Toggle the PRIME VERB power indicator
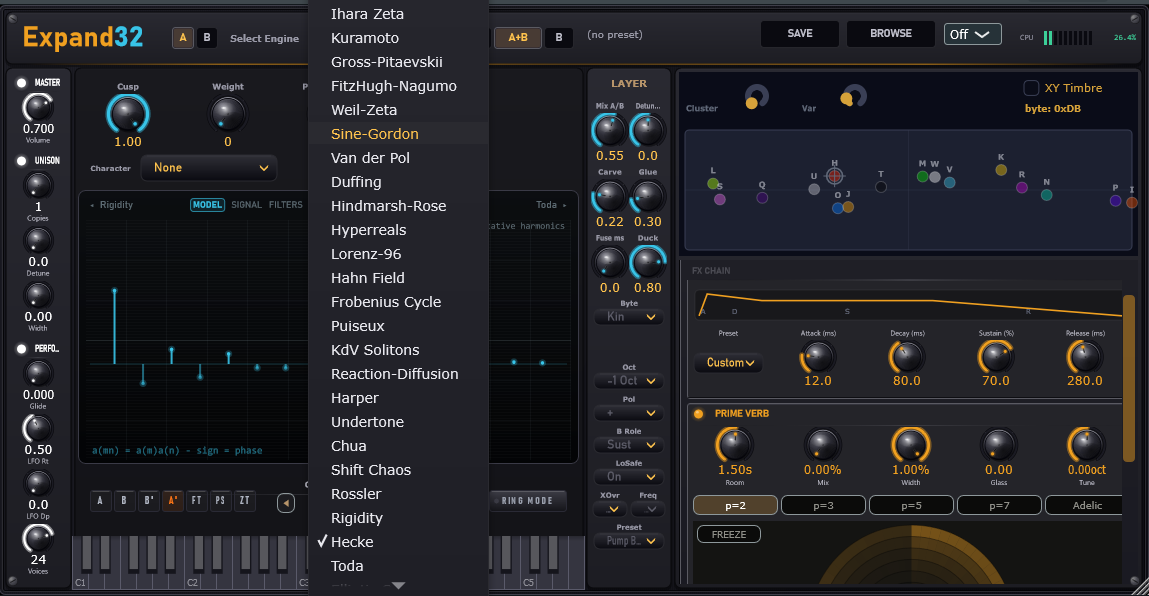 coord(698,414)
